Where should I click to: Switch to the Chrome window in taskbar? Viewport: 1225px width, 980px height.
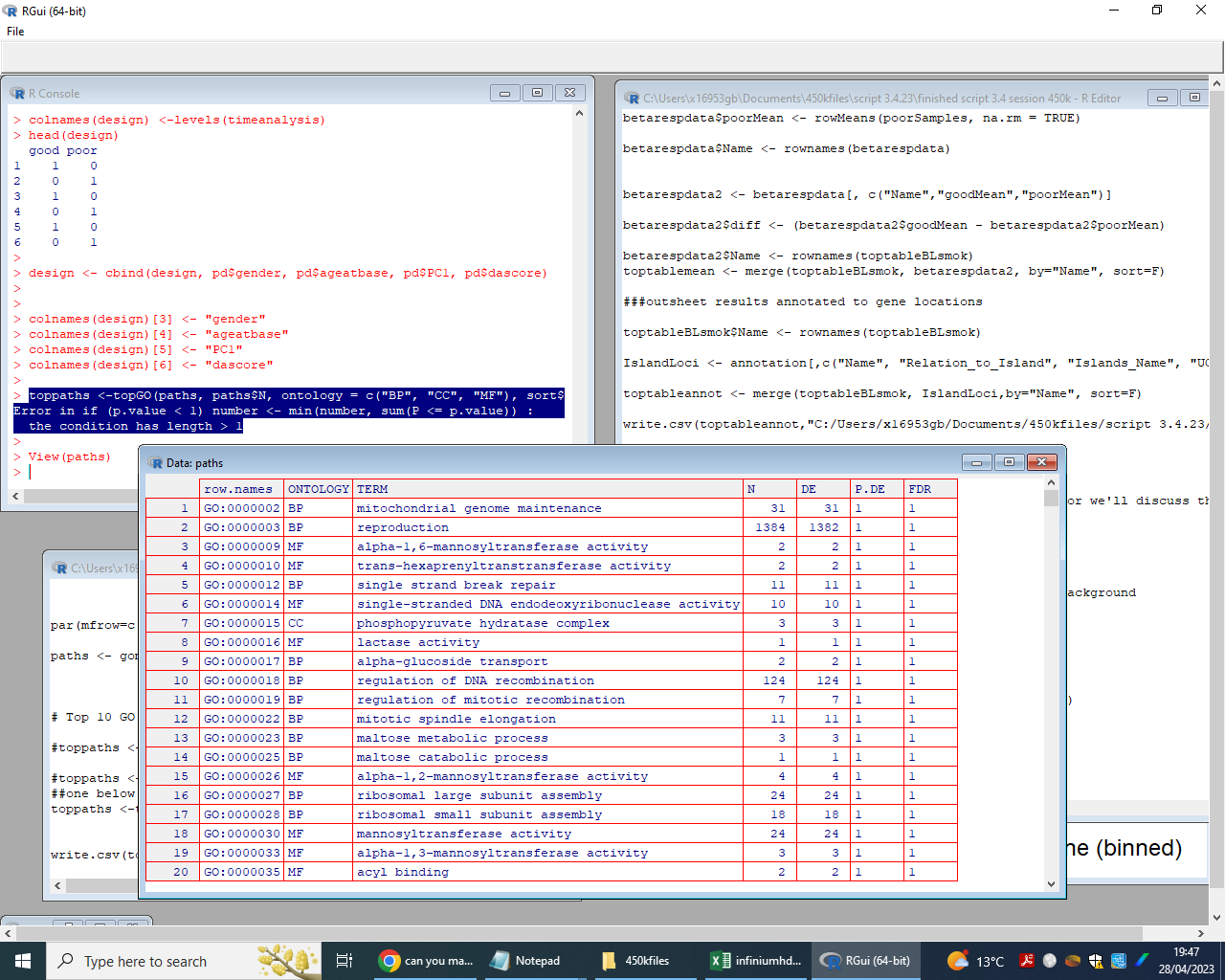[x=427, y=961]
